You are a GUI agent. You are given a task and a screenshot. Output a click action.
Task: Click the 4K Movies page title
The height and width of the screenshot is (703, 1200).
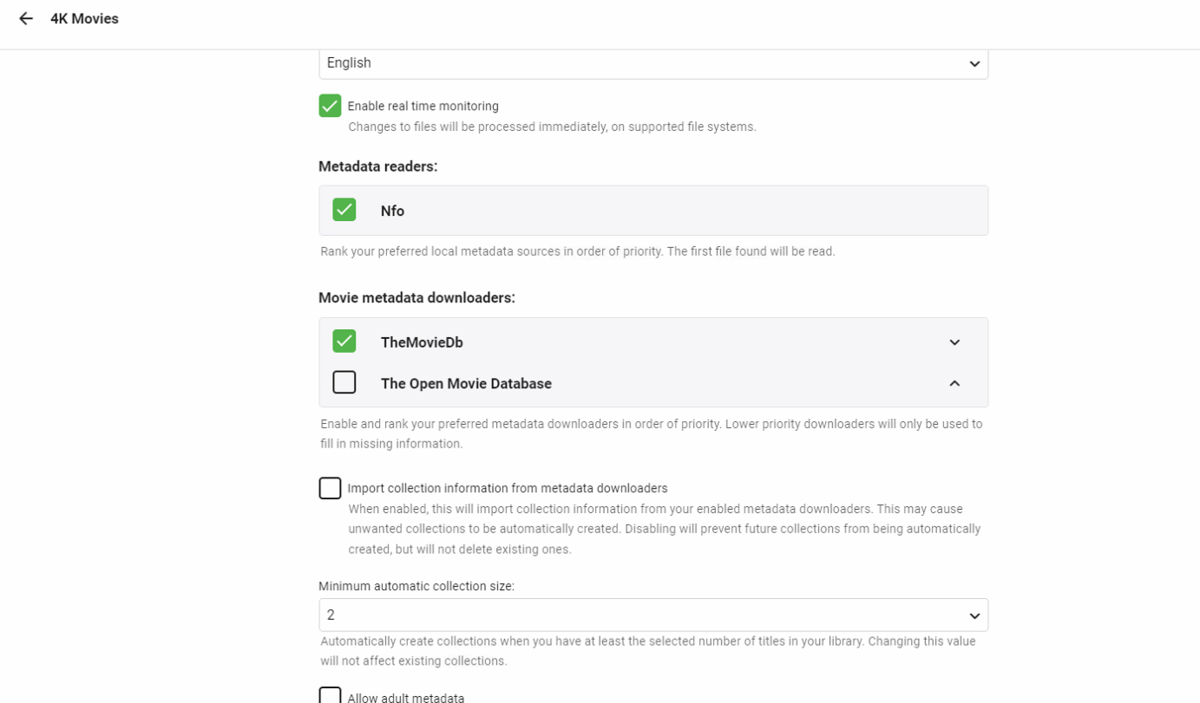pos(84,18)
